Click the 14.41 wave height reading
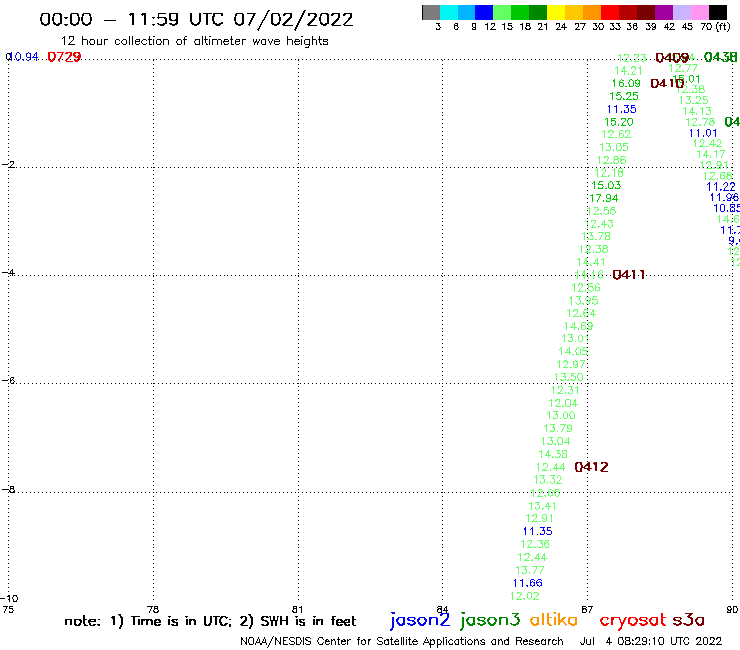Image resolution: width=740 pixels, height=650 pixels. click(590, 262)
